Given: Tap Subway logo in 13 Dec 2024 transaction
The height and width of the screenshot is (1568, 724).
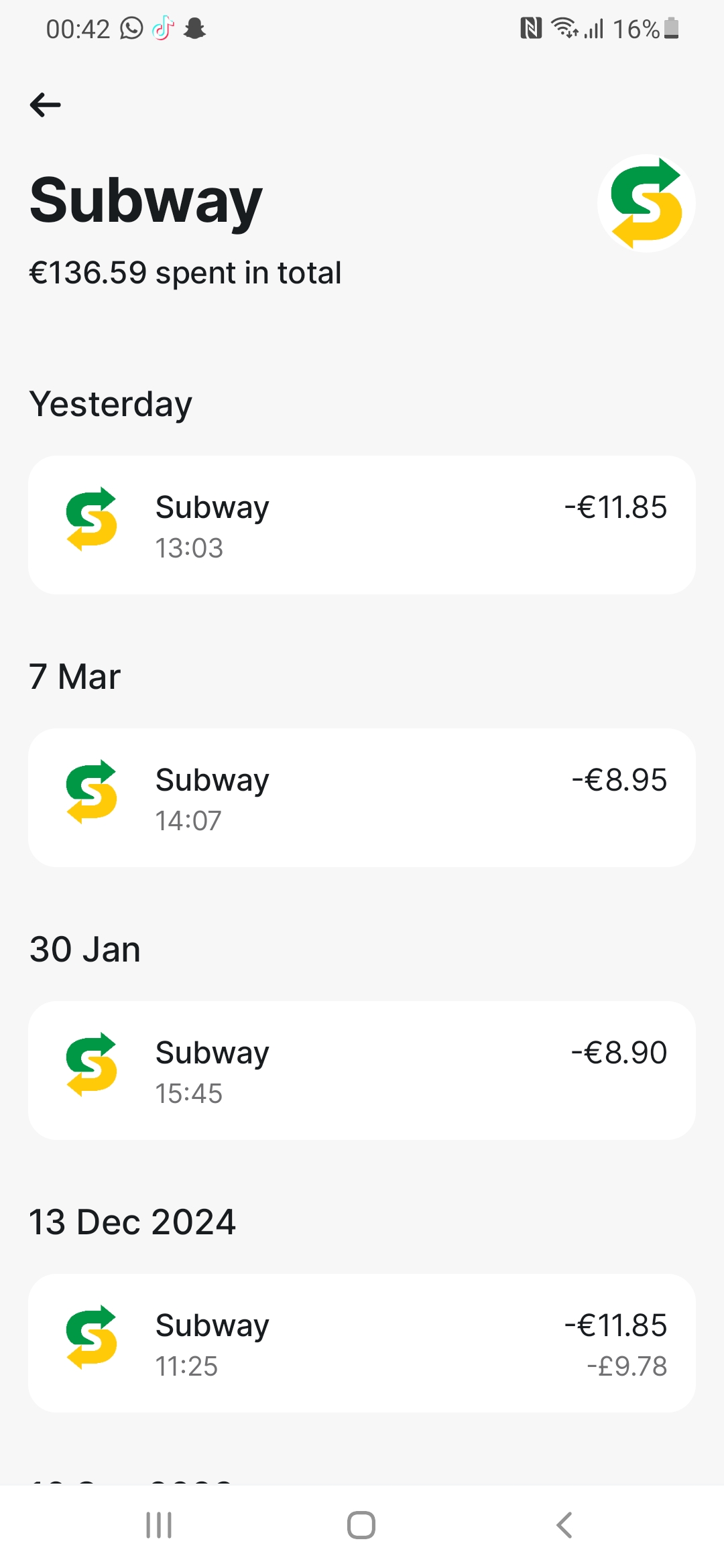Looking at the screenshot, I should point(92,1337).
